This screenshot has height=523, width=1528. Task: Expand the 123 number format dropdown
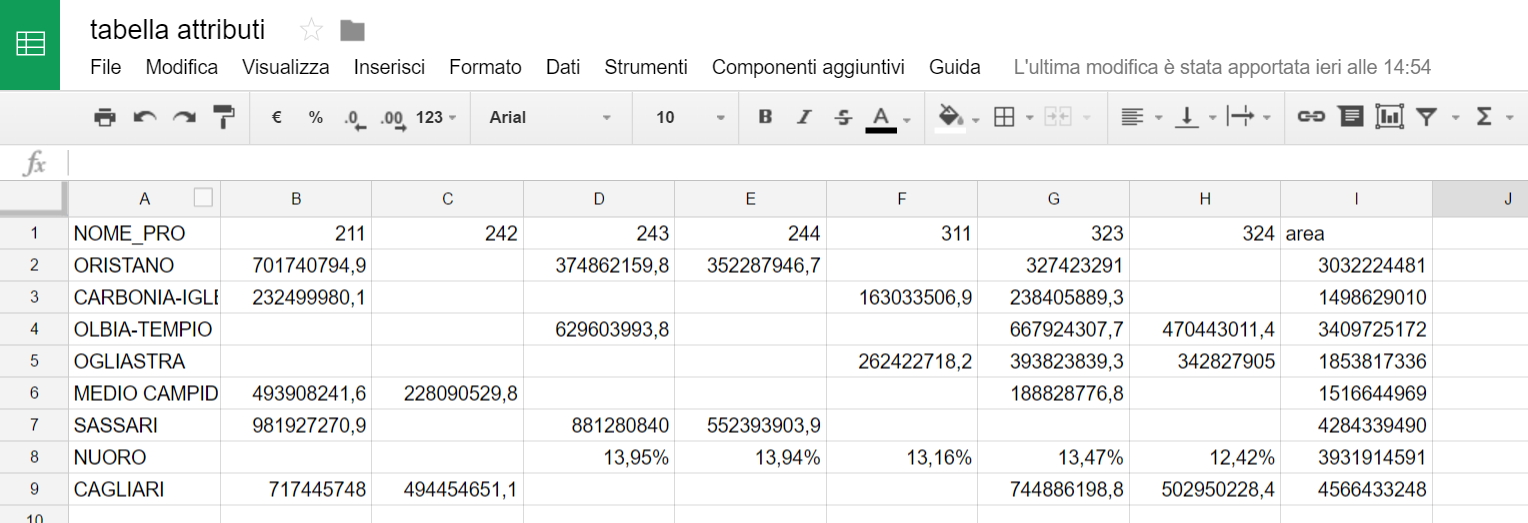coord(436,117)
